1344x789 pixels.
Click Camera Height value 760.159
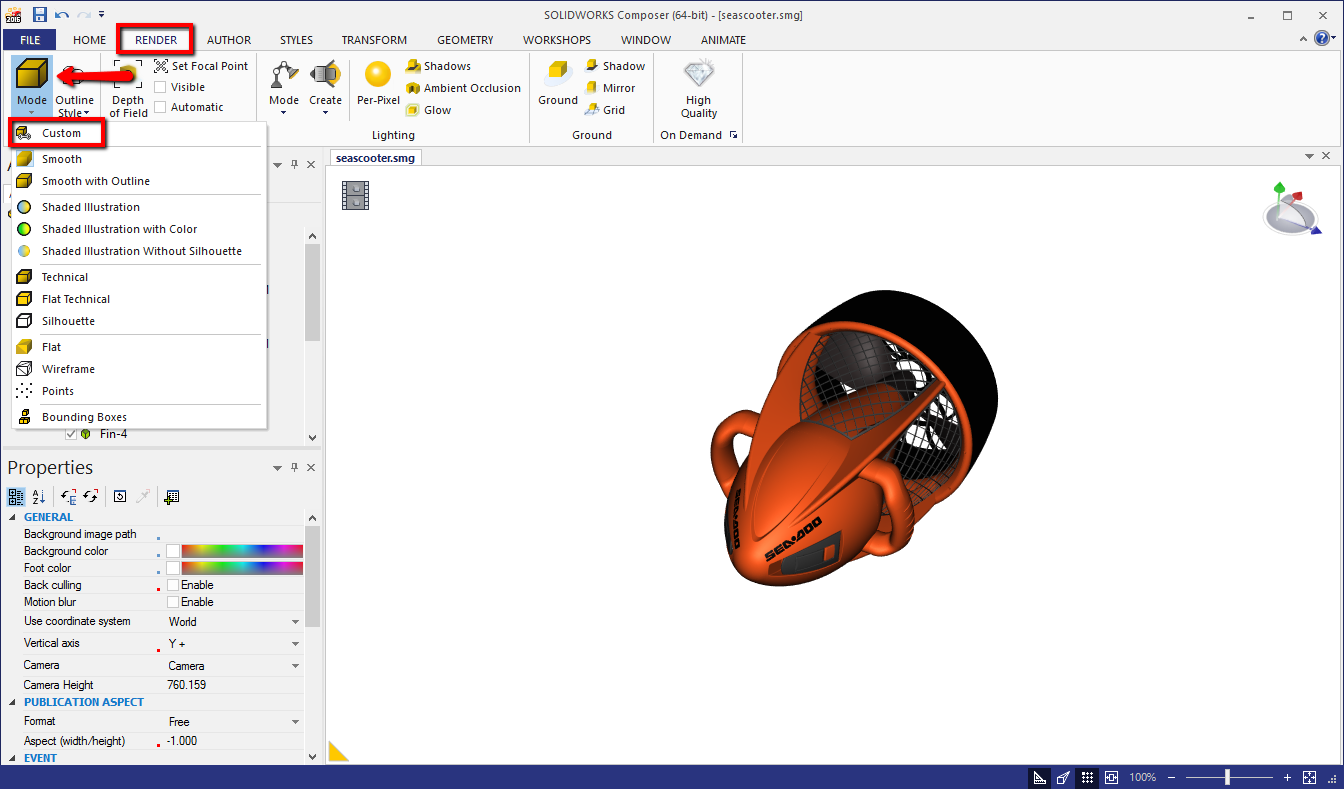click(x=187, y=685)
